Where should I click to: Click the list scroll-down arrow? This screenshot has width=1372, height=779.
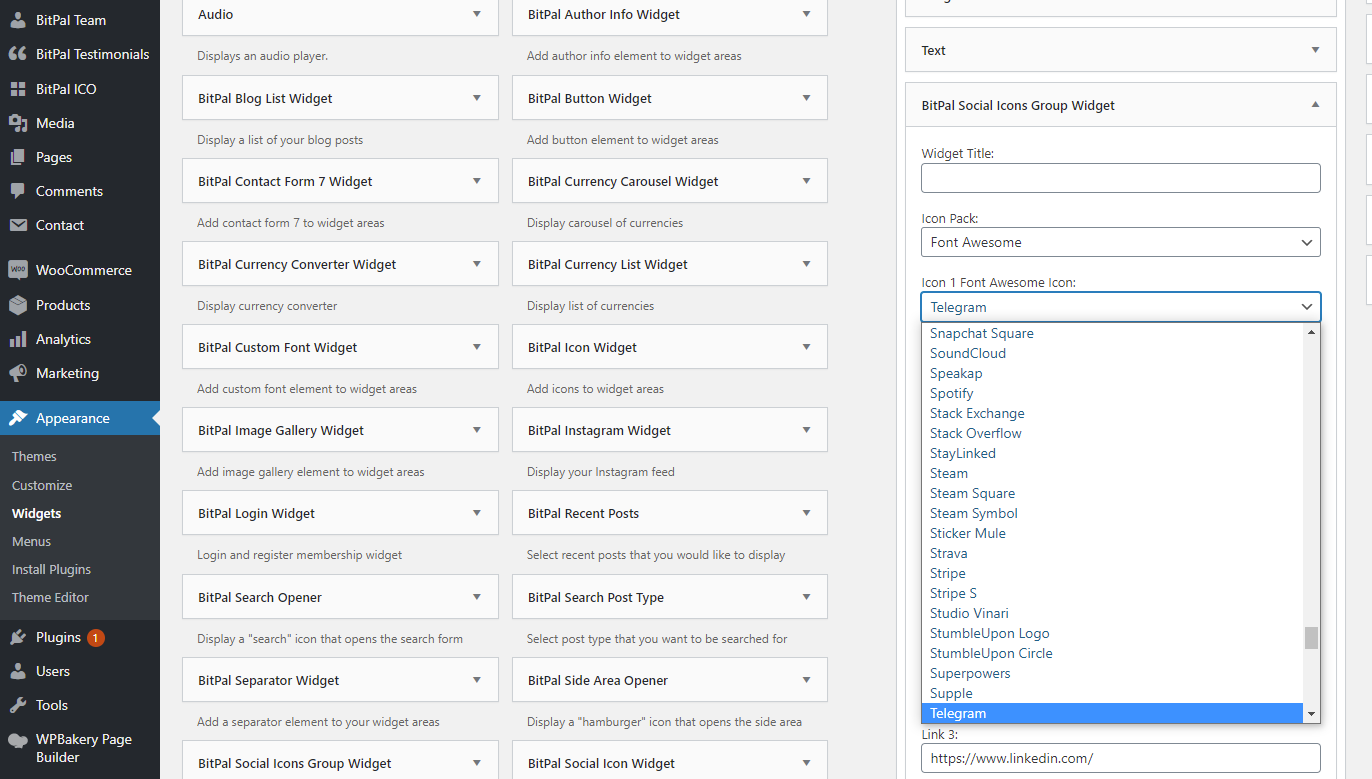[x=1311, y=714]
